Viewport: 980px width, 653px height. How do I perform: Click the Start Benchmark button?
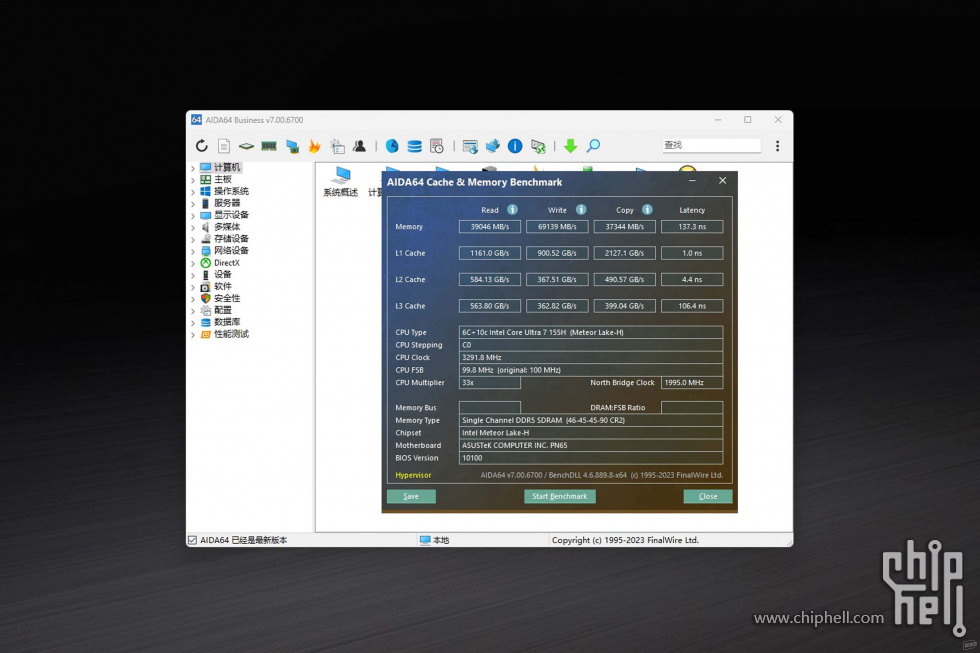pyautogui.click(x=560, y=496)
